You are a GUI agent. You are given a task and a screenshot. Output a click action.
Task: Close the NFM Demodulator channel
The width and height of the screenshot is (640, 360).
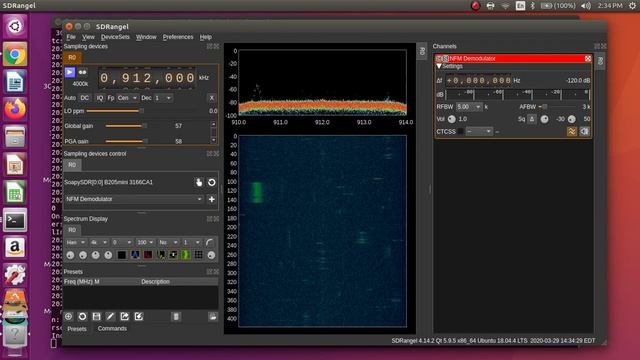(x=588, y=58)
